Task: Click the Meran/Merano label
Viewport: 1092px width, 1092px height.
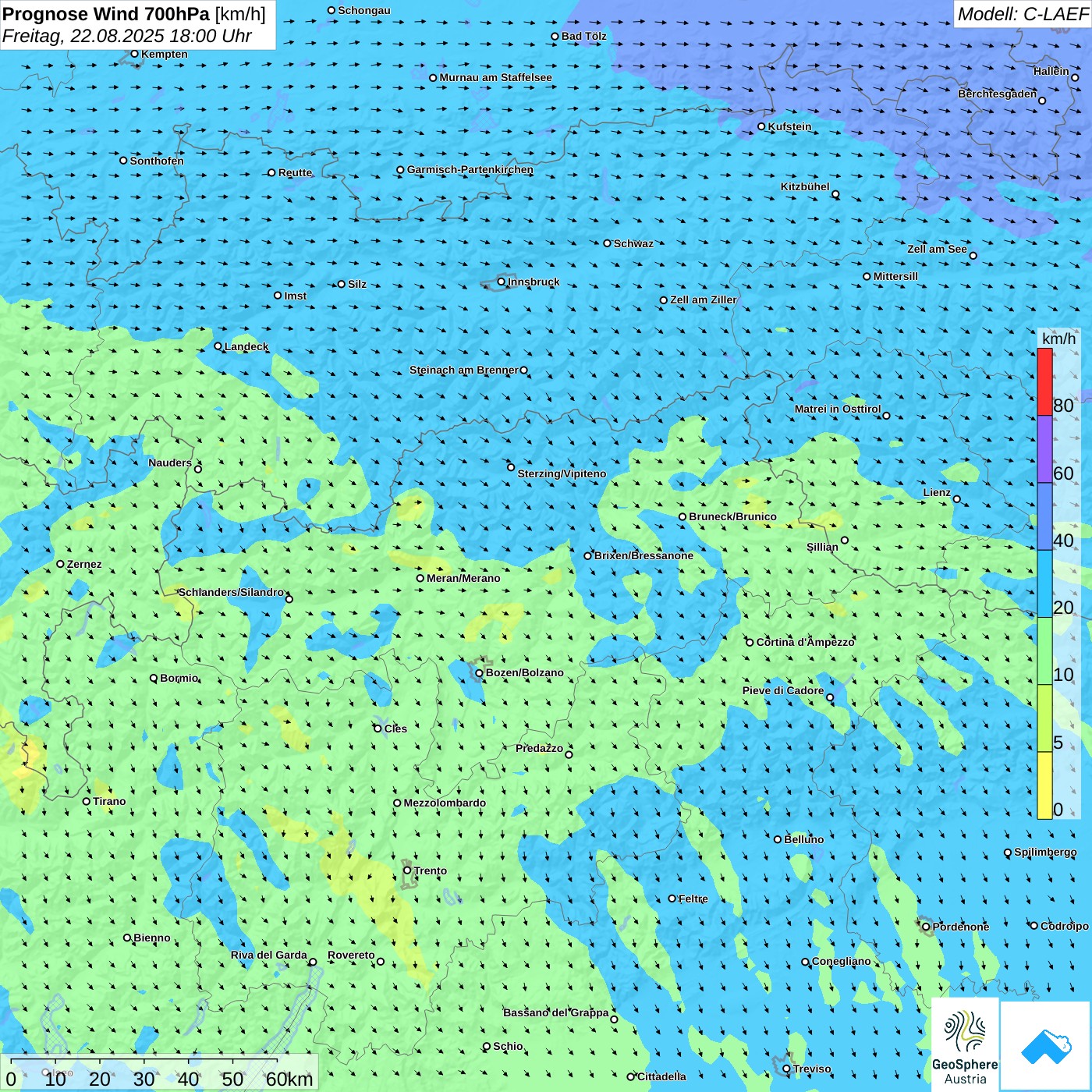Action: pyautogui.click(x=463, y=578)
